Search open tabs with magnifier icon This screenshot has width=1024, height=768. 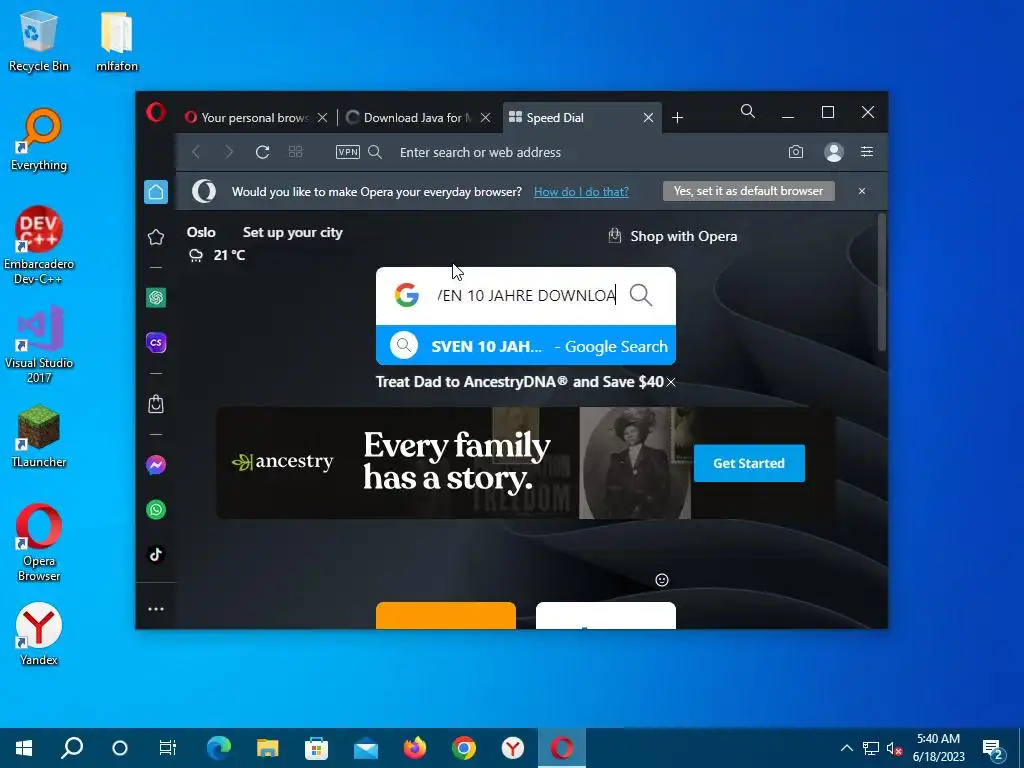(x=748, y=112)
